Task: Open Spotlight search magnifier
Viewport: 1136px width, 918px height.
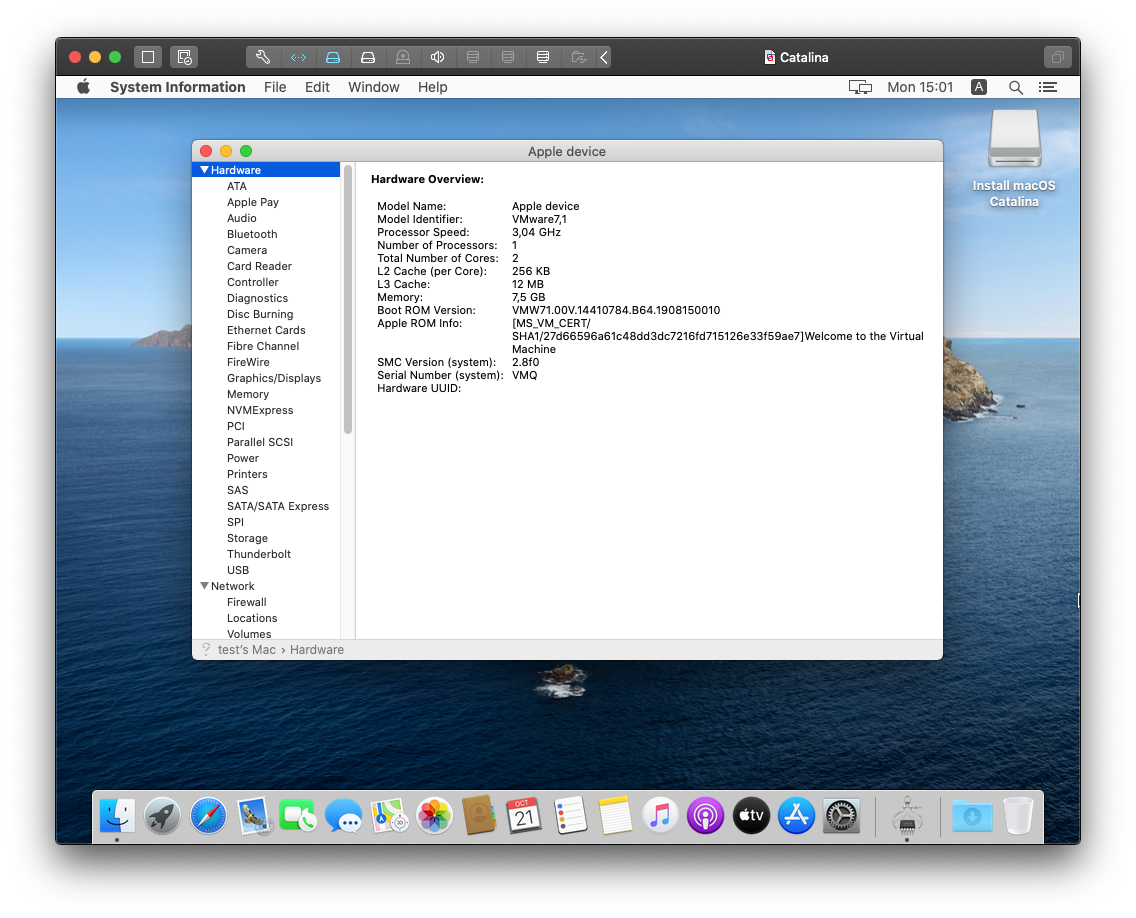Action: tap(1016, 87)
